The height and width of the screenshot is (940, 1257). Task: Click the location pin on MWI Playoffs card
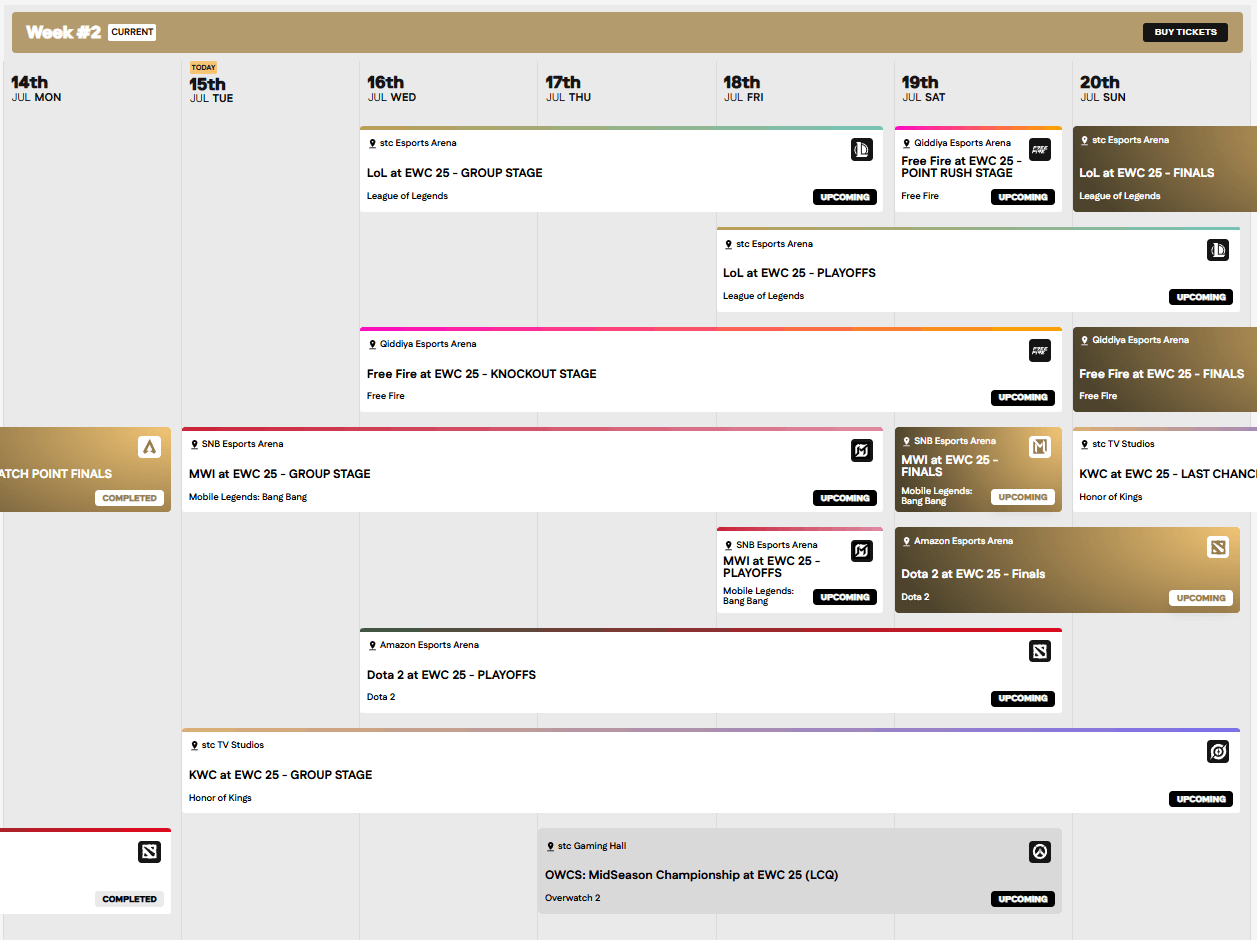point(728,545)
